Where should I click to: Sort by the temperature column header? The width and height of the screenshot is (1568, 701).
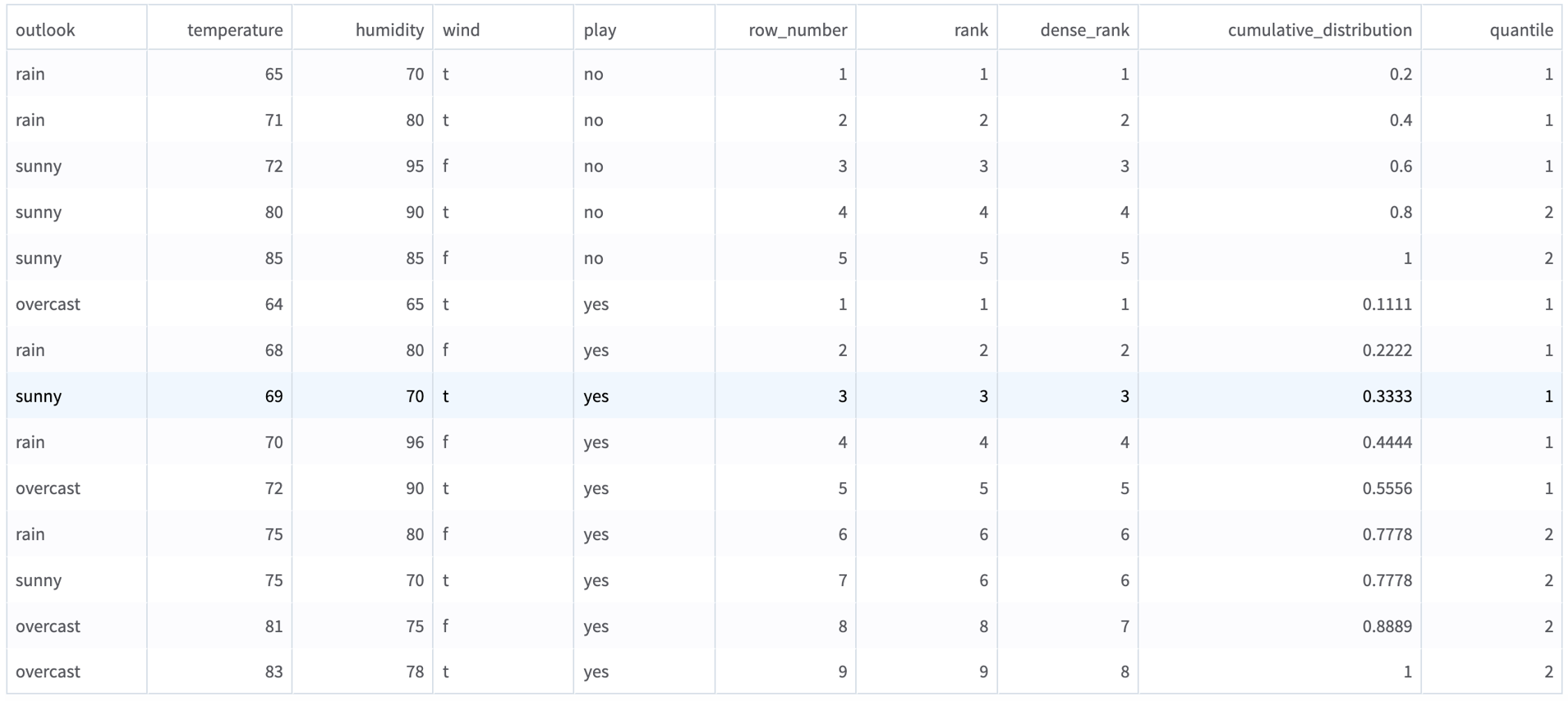click(x=235, y=30)
